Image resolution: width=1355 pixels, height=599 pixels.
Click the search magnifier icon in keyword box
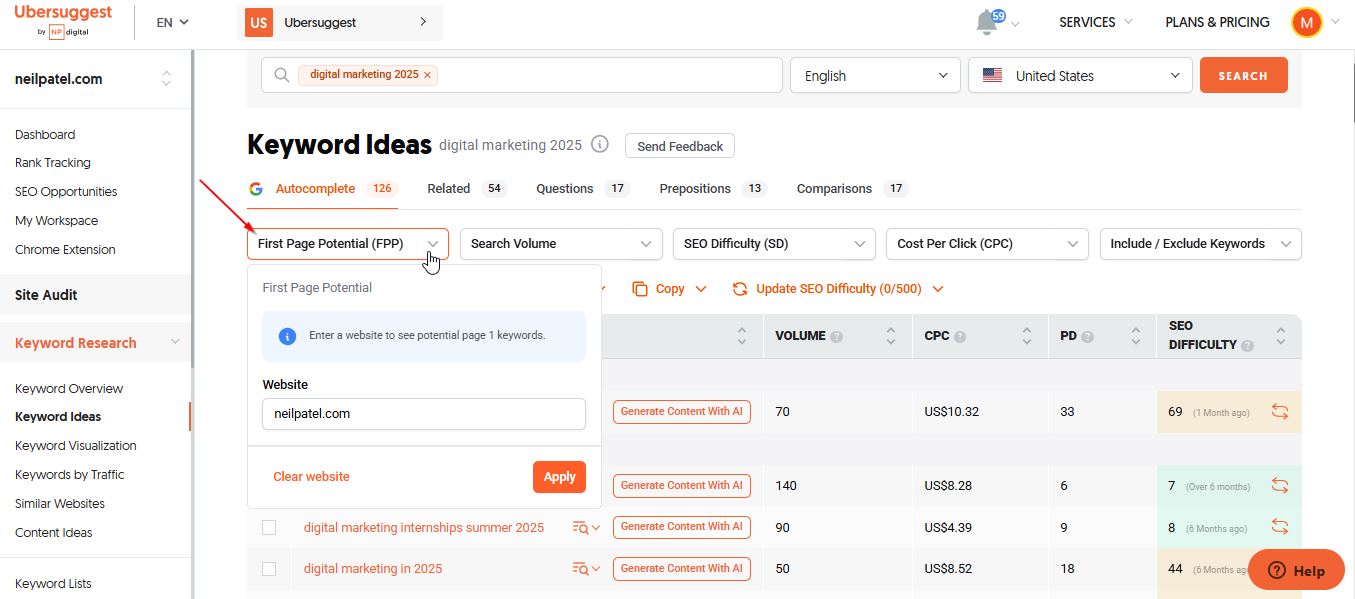pyautogui.click(x=281, y=75)
